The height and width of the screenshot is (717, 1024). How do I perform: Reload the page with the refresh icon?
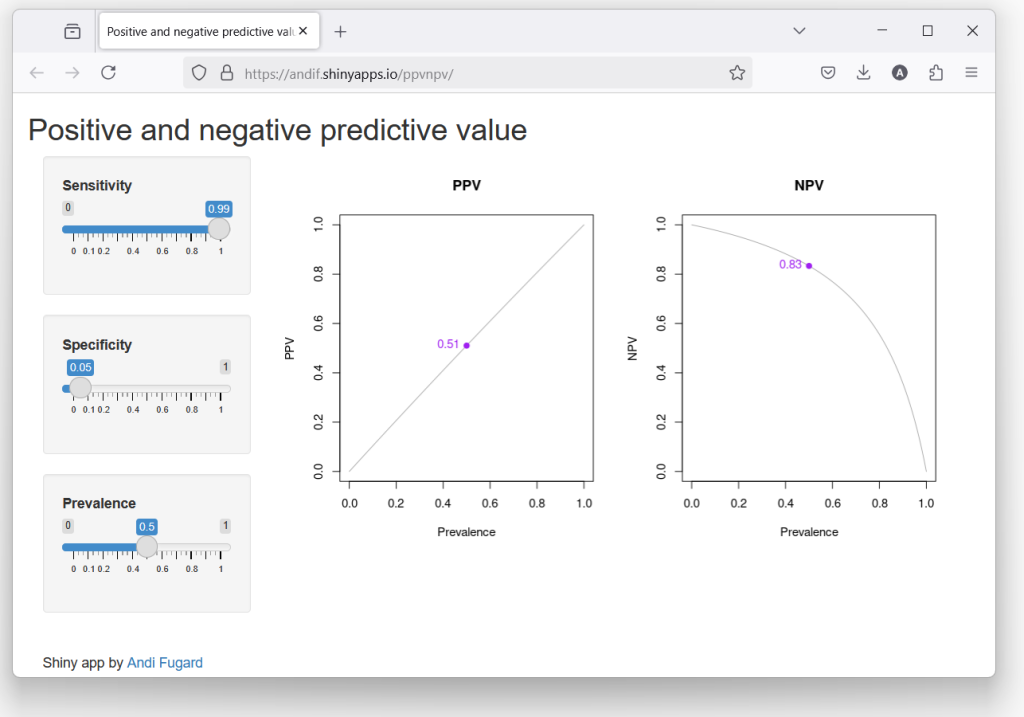click(108, 72)
